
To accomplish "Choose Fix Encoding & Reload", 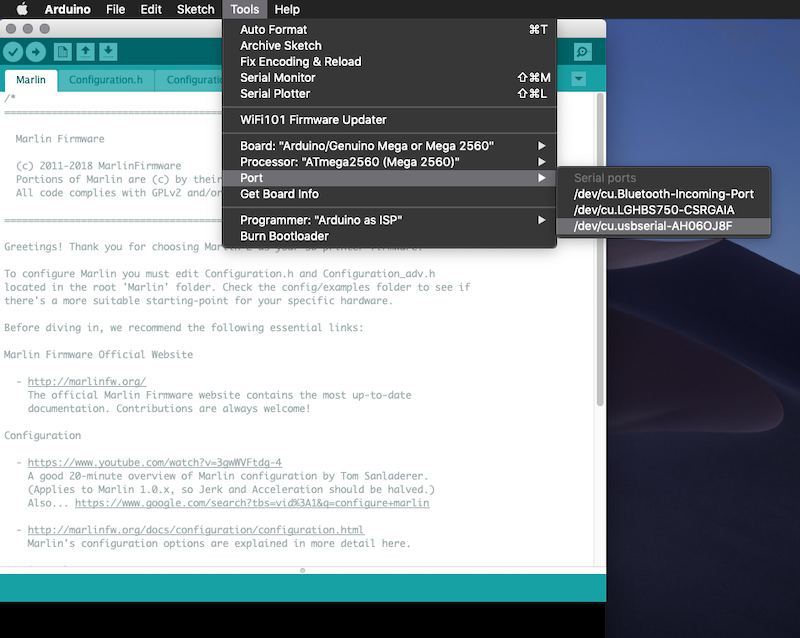I will click(x=389, y=62).
